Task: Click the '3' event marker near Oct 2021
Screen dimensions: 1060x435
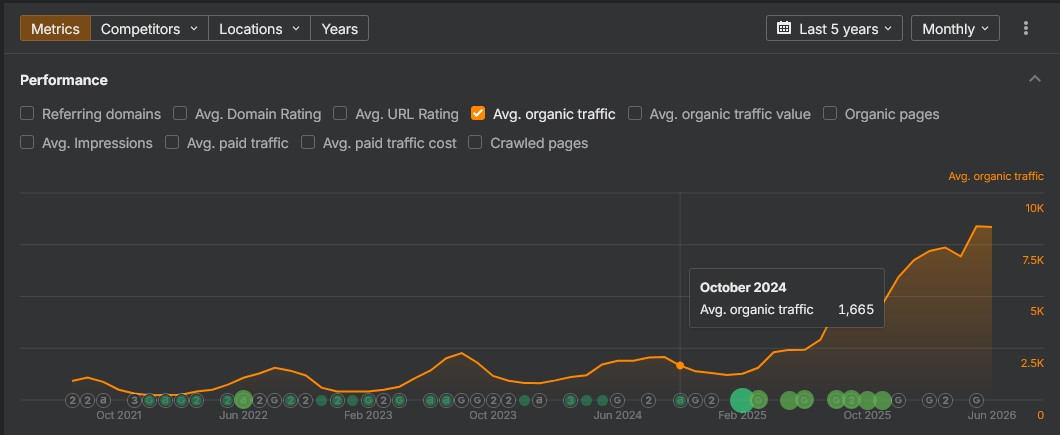Action: point(135,400)
